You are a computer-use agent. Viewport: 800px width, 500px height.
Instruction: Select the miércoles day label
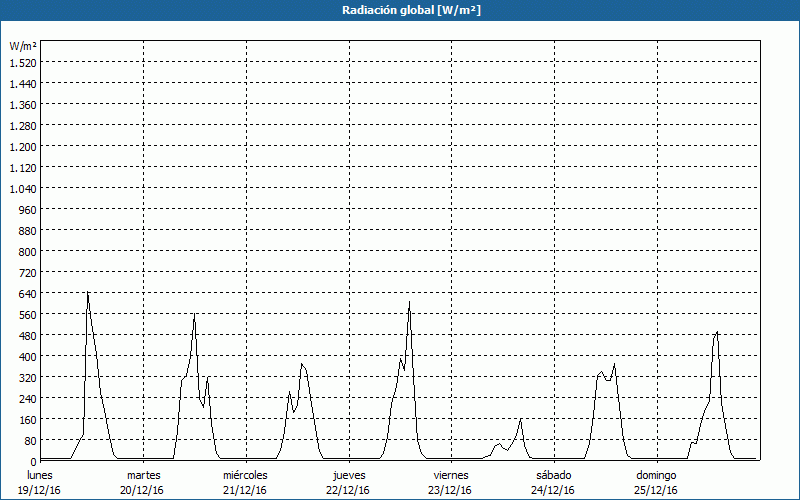(x=245, y=474)
